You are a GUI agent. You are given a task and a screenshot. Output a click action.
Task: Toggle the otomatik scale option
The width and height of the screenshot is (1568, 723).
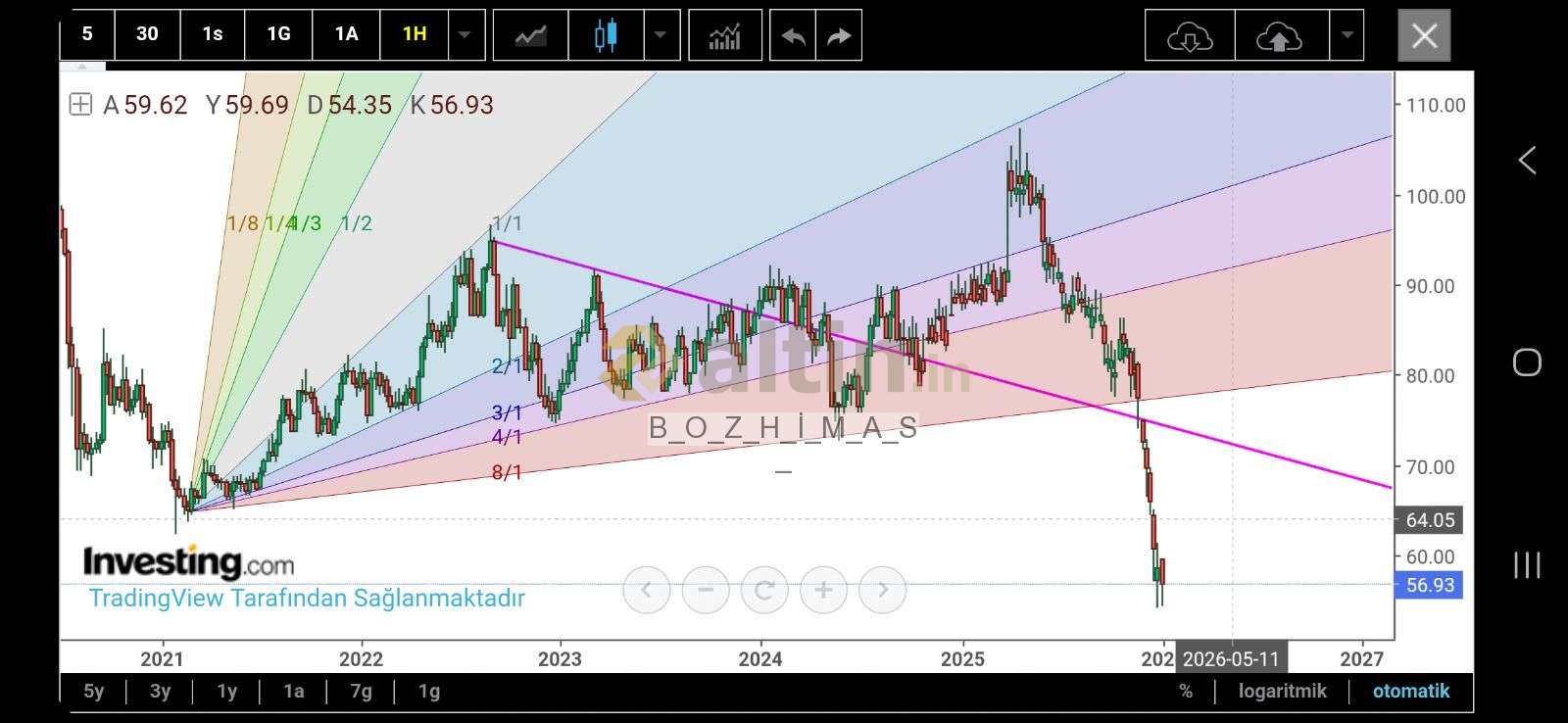coord(1410,691)
